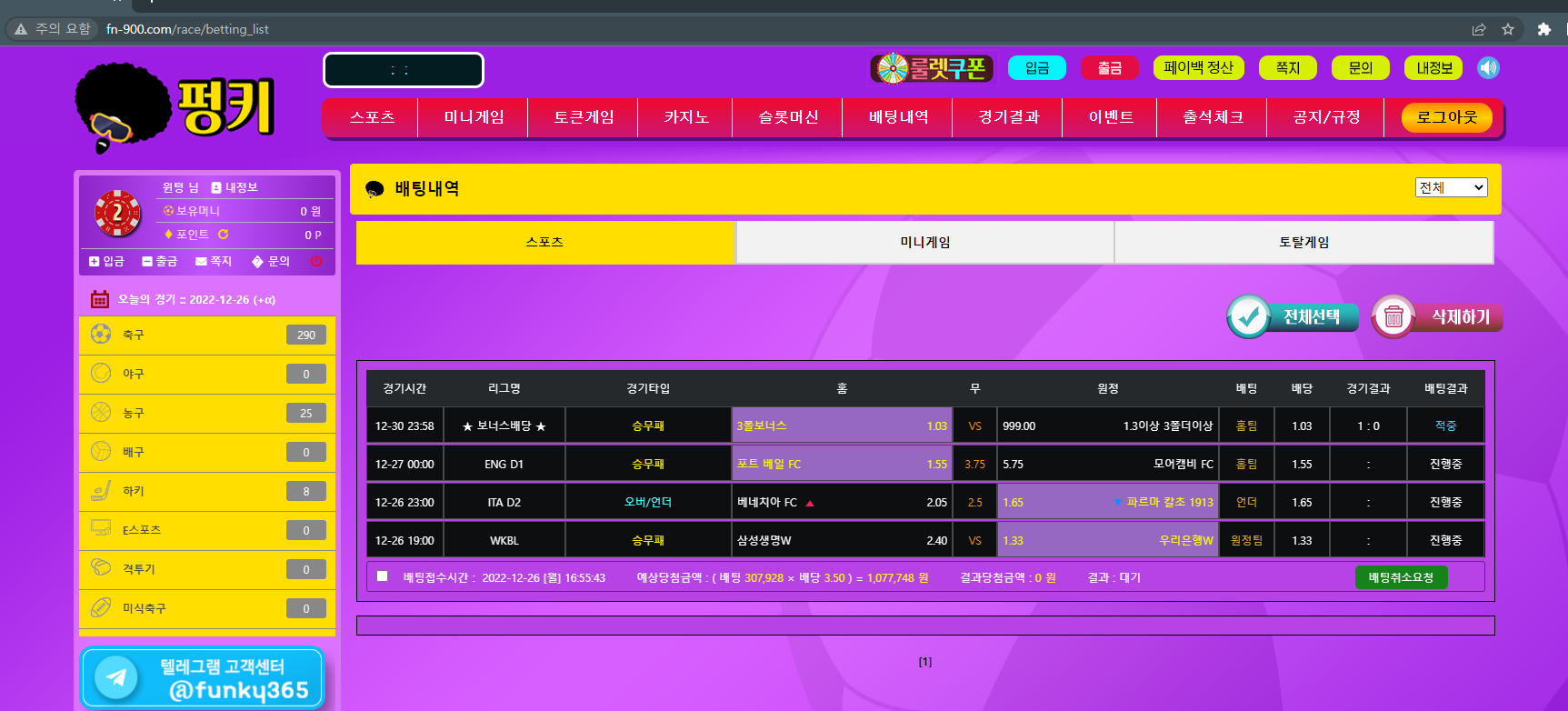Click the green 배팅취소요청 button
The height and width of the screenshot is (711, 1568).
(1401, 577)
